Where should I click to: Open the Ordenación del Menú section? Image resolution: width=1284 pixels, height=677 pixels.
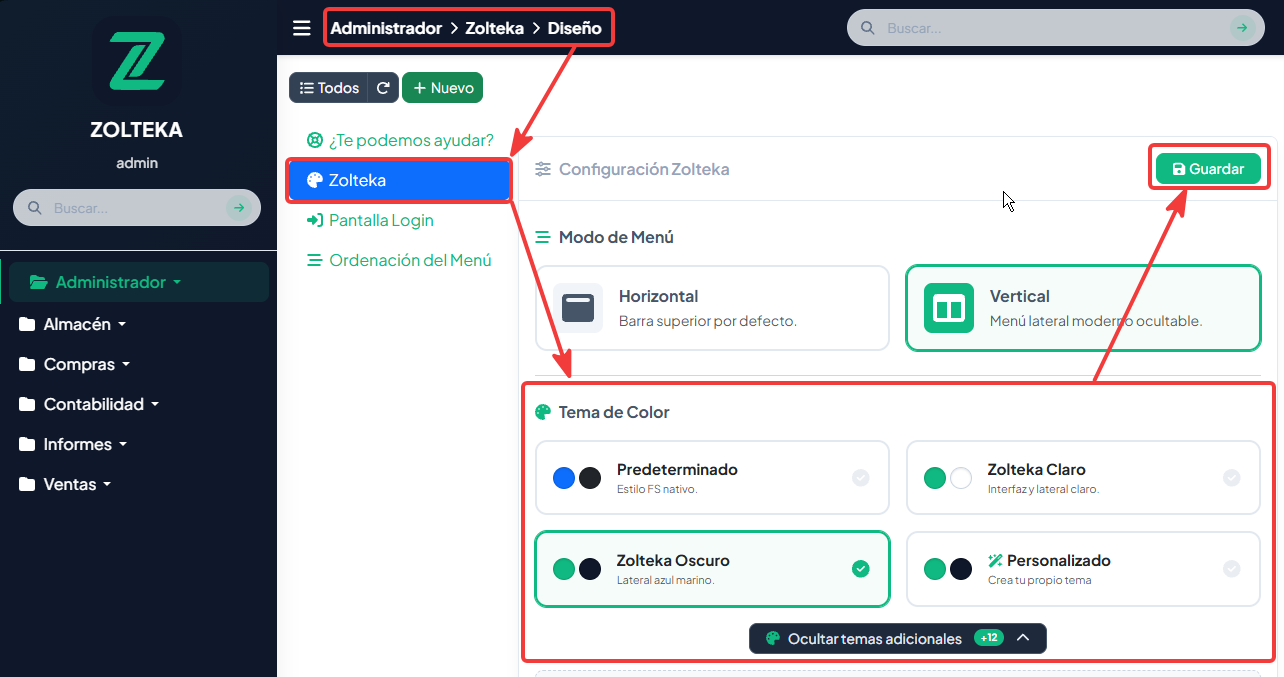400,260
